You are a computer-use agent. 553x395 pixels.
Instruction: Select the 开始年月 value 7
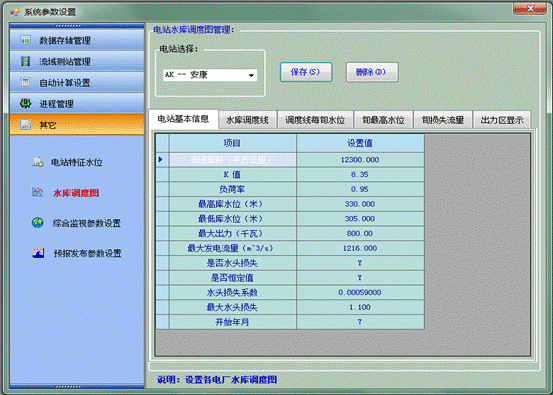(x=360, y=322)
